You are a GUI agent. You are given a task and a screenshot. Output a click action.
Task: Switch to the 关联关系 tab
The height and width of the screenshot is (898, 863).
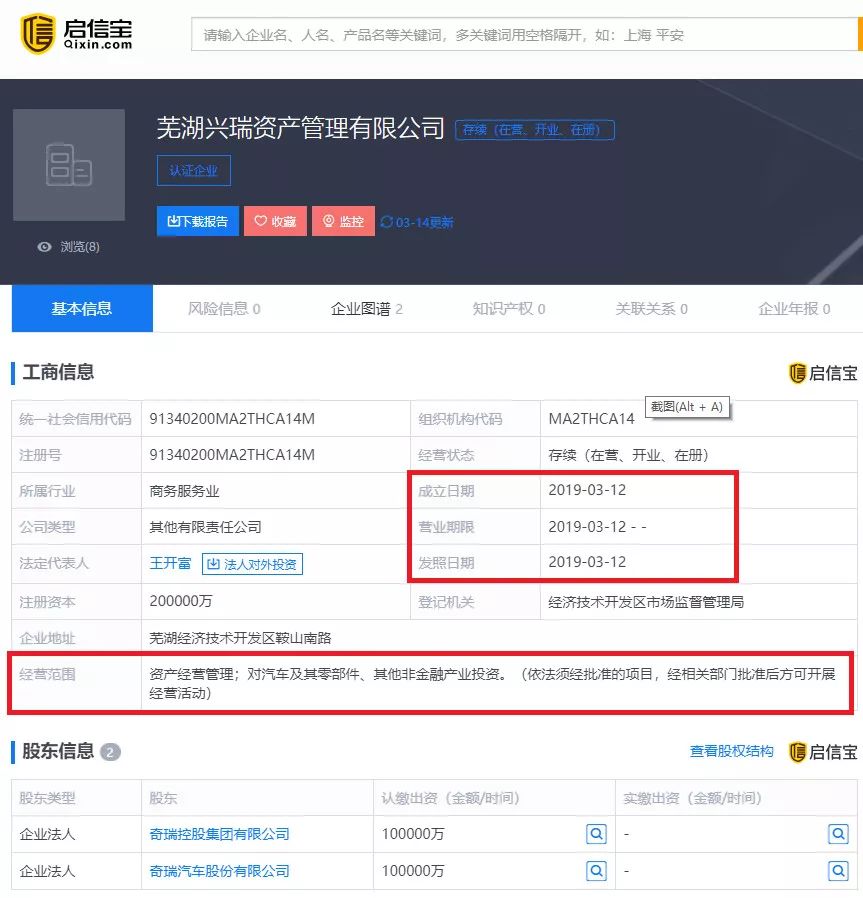click(651, 309)
